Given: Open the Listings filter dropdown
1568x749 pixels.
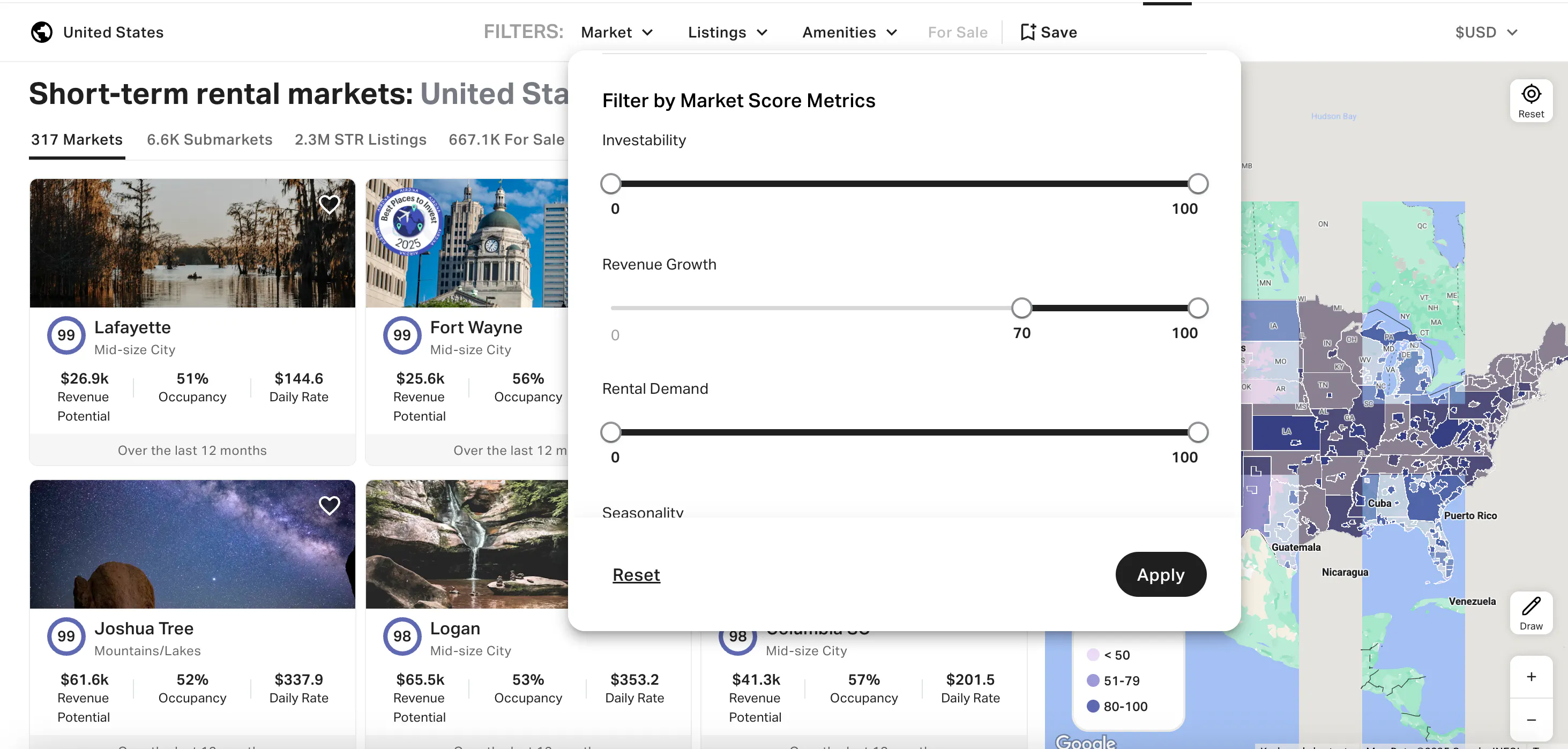Looking at the screenshot, I should [x=727, y=32].
